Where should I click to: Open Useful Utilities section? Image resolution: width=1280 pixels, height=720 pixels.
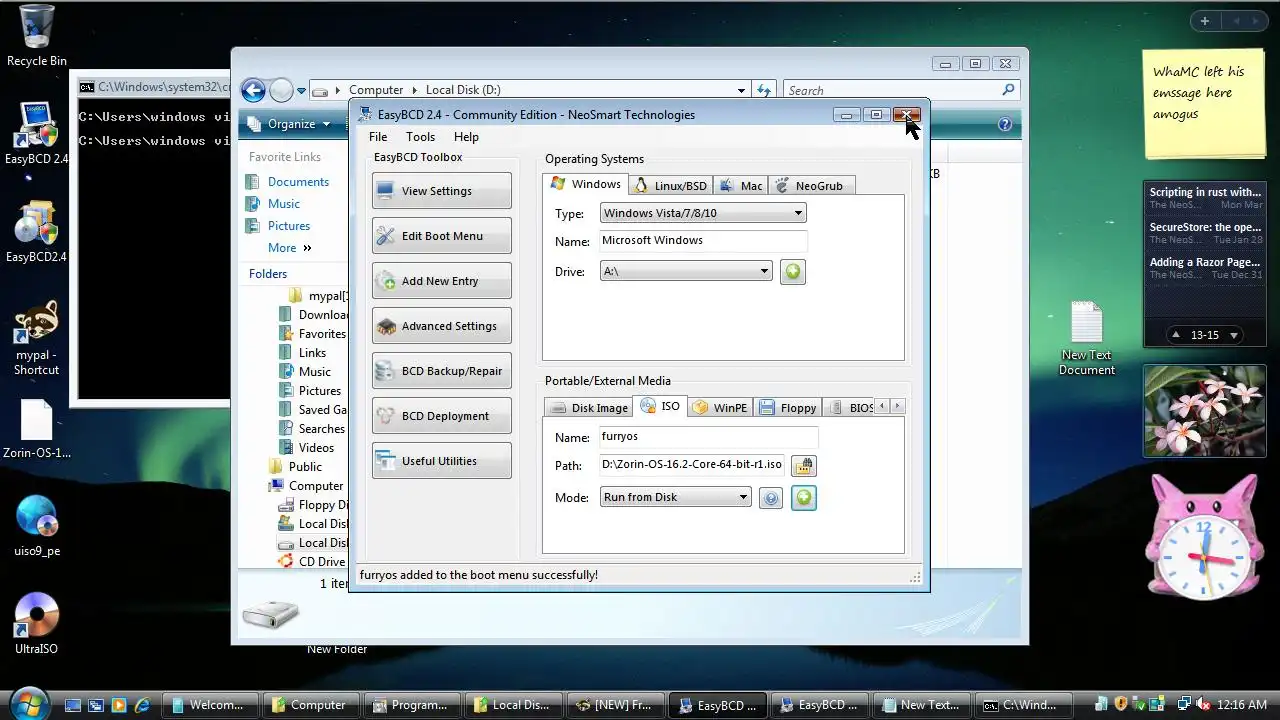click(441, 461)
